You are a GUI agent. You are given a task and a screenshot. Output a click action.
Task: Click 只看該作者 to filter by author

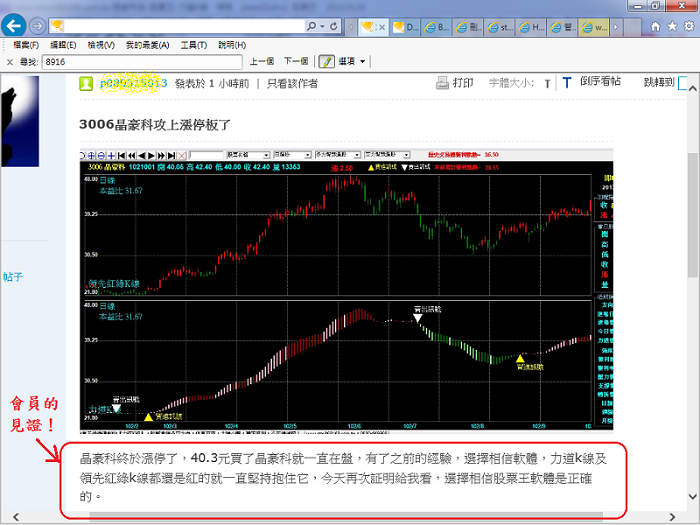[292, 83]
